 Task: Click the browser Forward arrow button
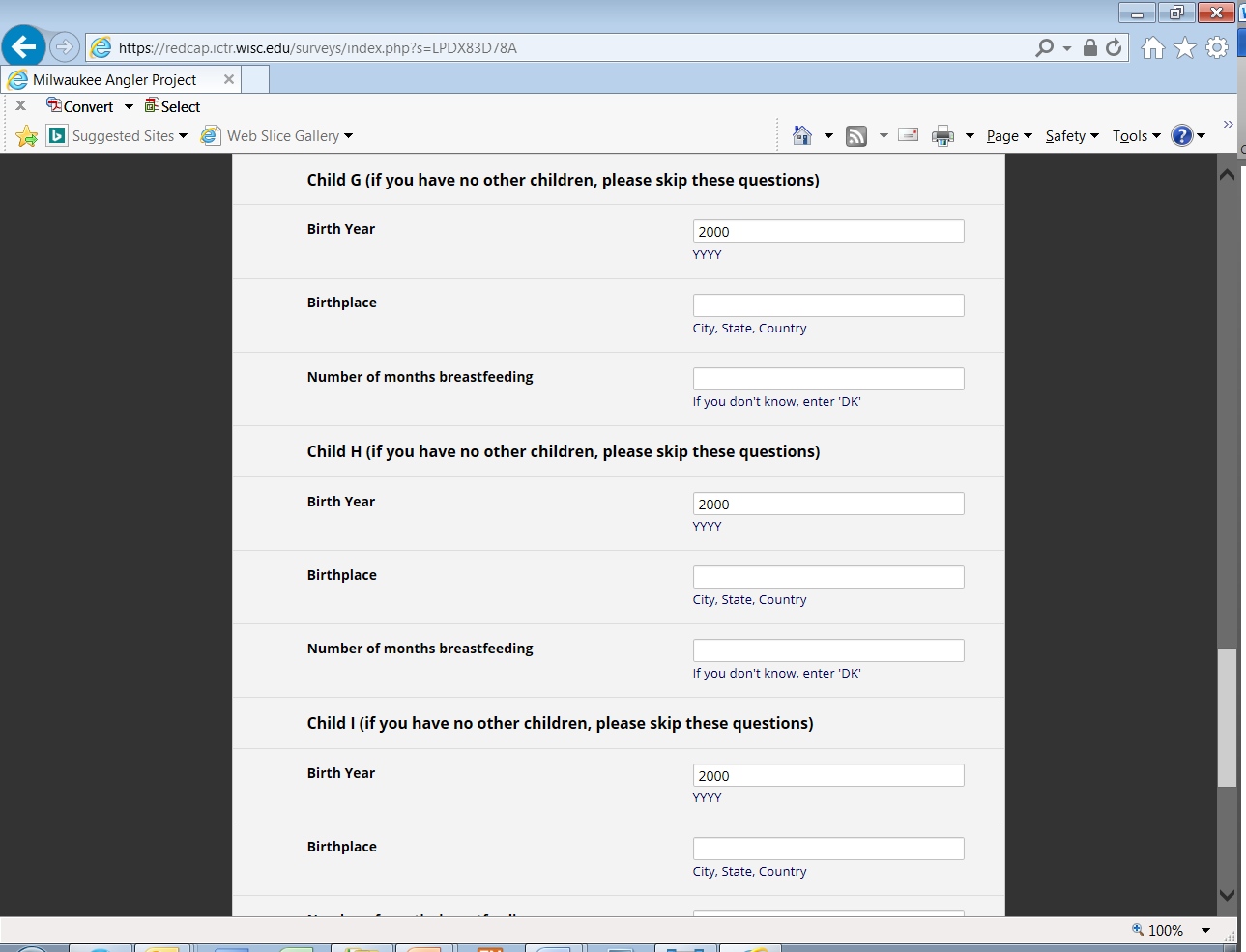[x=65, y=46]
